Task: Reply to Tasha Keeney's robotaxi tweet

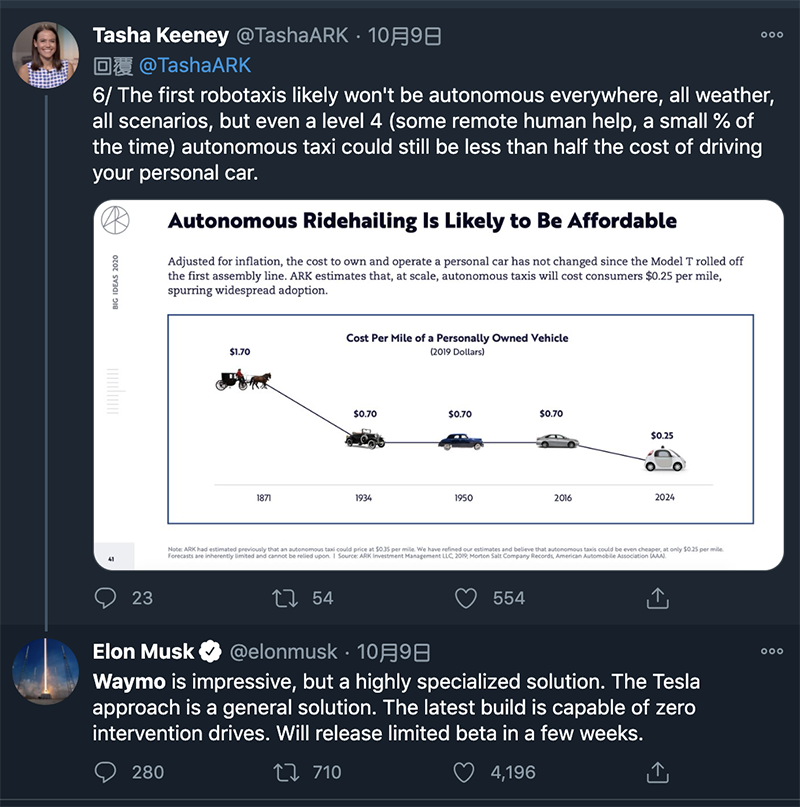Action: [x=106, y=598]
